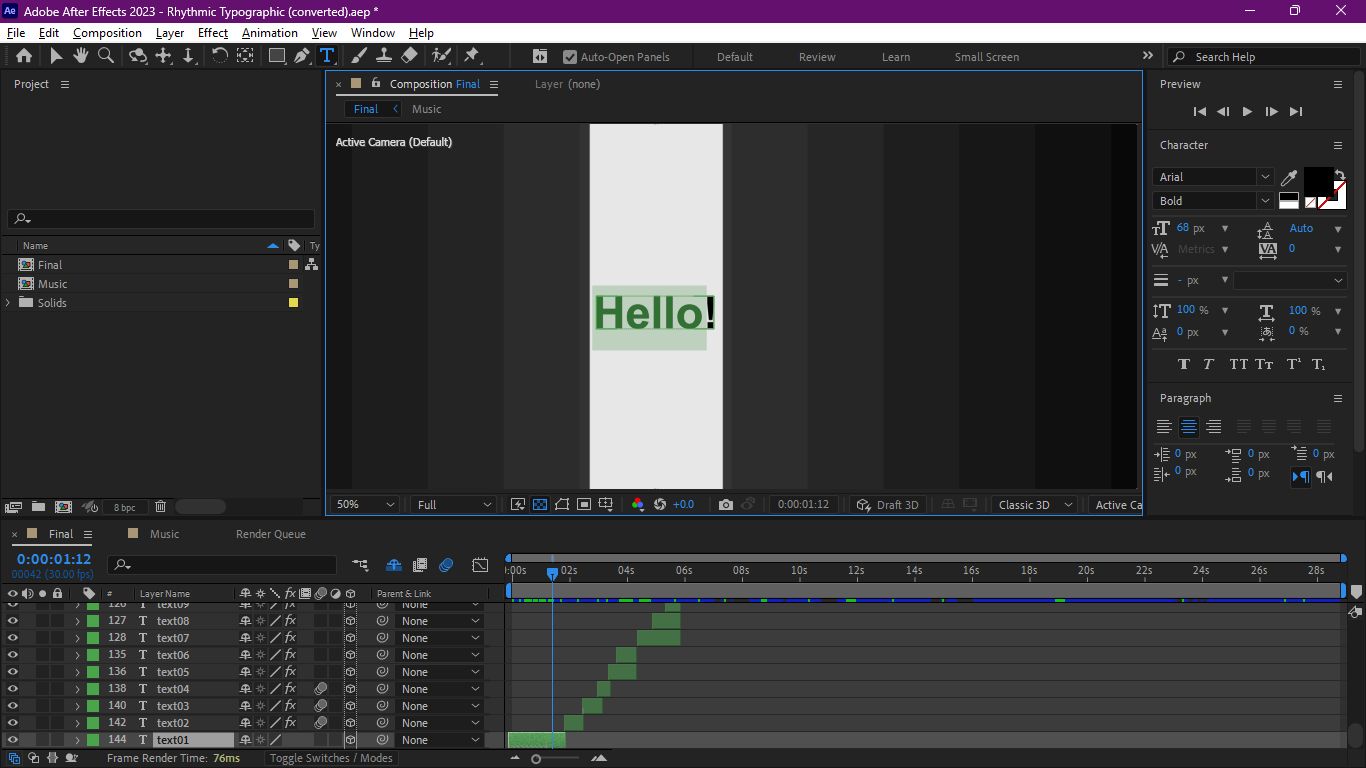
Task: Toggle 3D layer switch for text03
Action: tap(350, 706)
